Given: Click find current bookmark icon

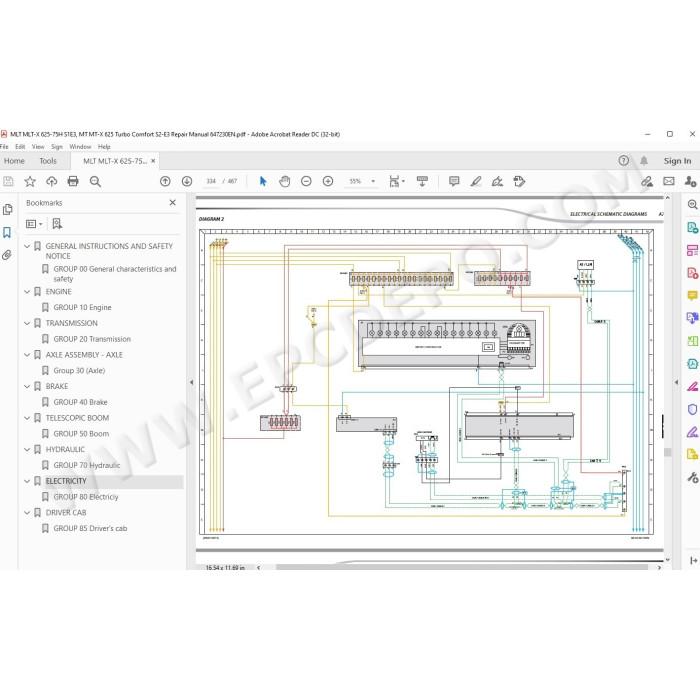Looking at the screenshot, I should [57, 224].
